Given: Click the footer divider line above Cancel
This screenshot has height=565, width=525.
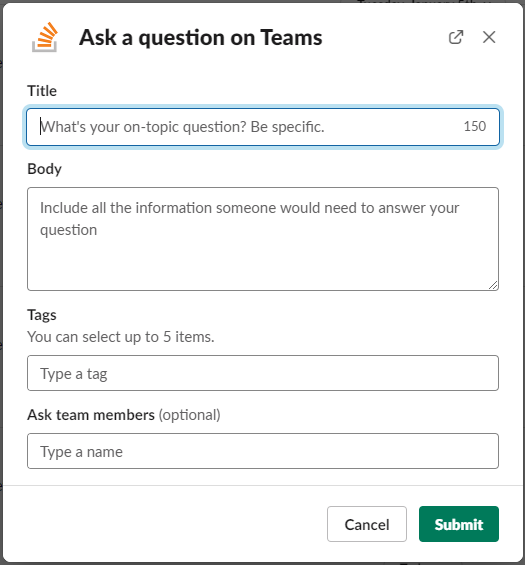Looking at the screenshot, I should pos(263,485).
